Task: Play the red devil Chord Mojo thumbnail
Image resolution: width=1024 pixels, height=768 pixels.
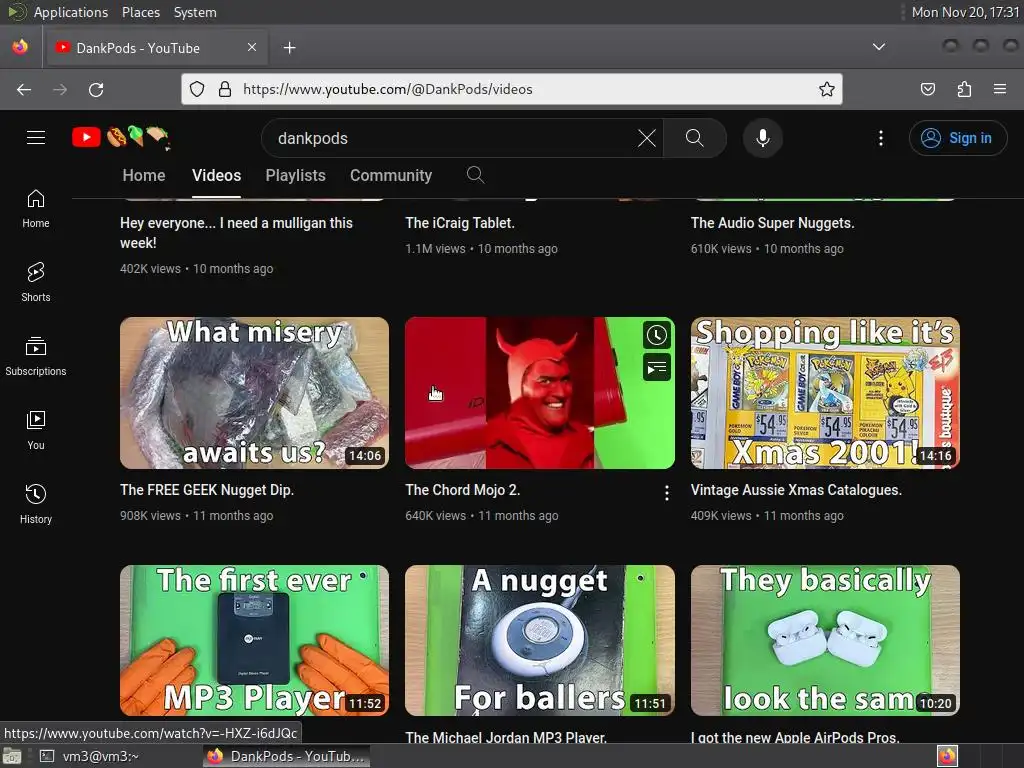Action: point(539,393)
